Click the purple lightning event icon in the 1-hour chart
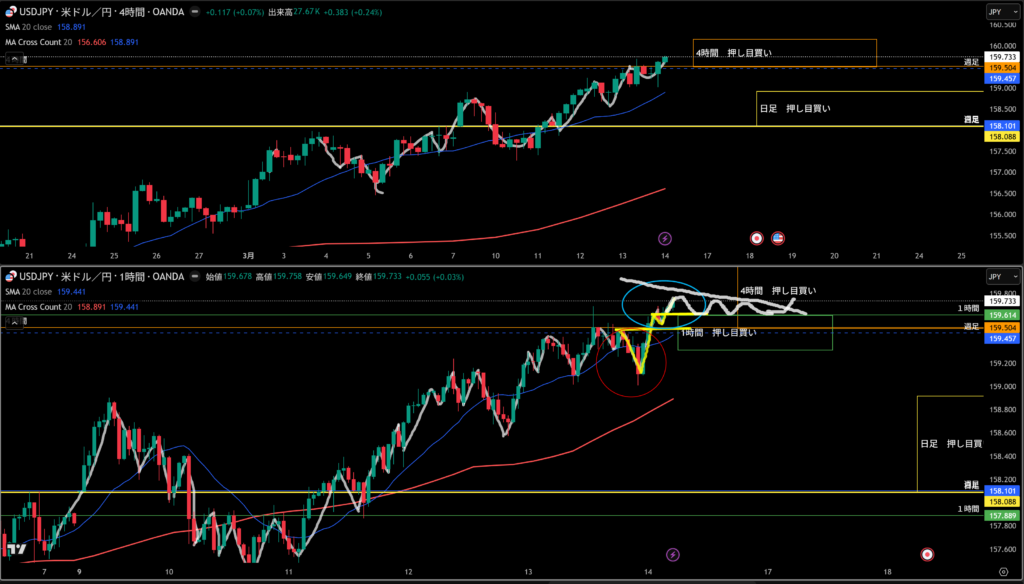 [673, 553]
